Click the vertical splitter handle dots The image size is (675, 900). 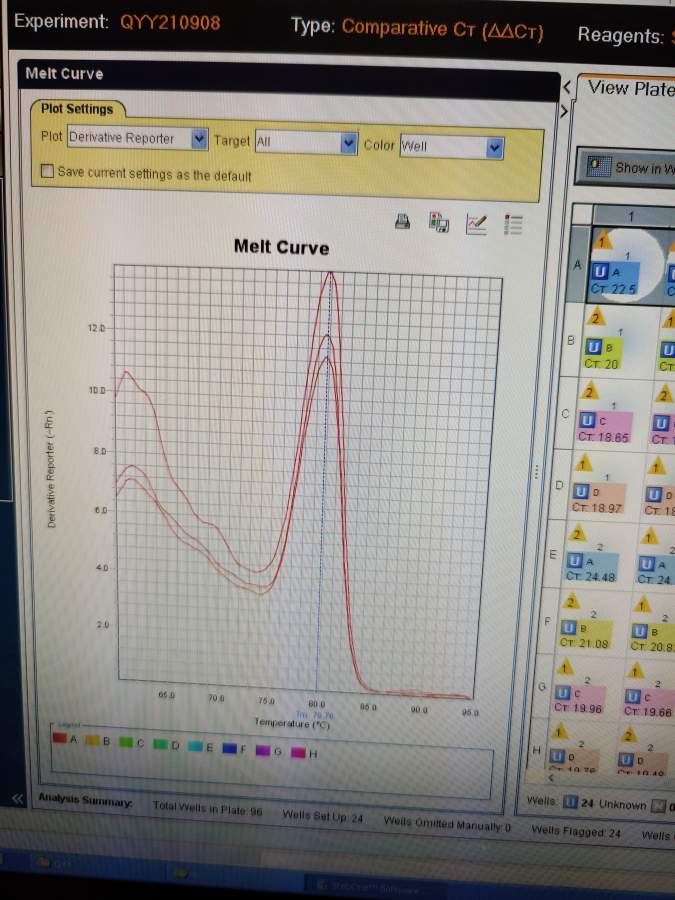[537, 471]
